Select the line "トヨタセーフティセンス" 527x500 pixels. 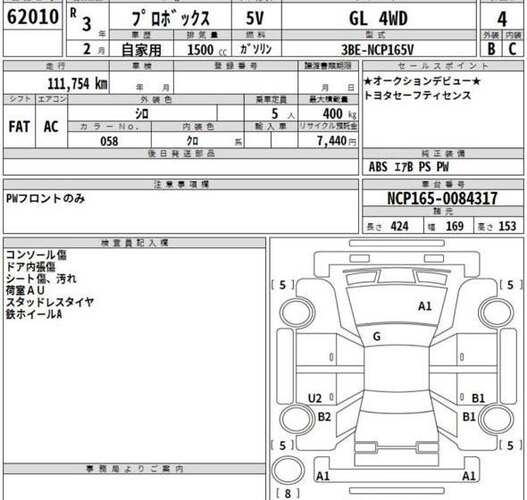click(x=417, y=95)
